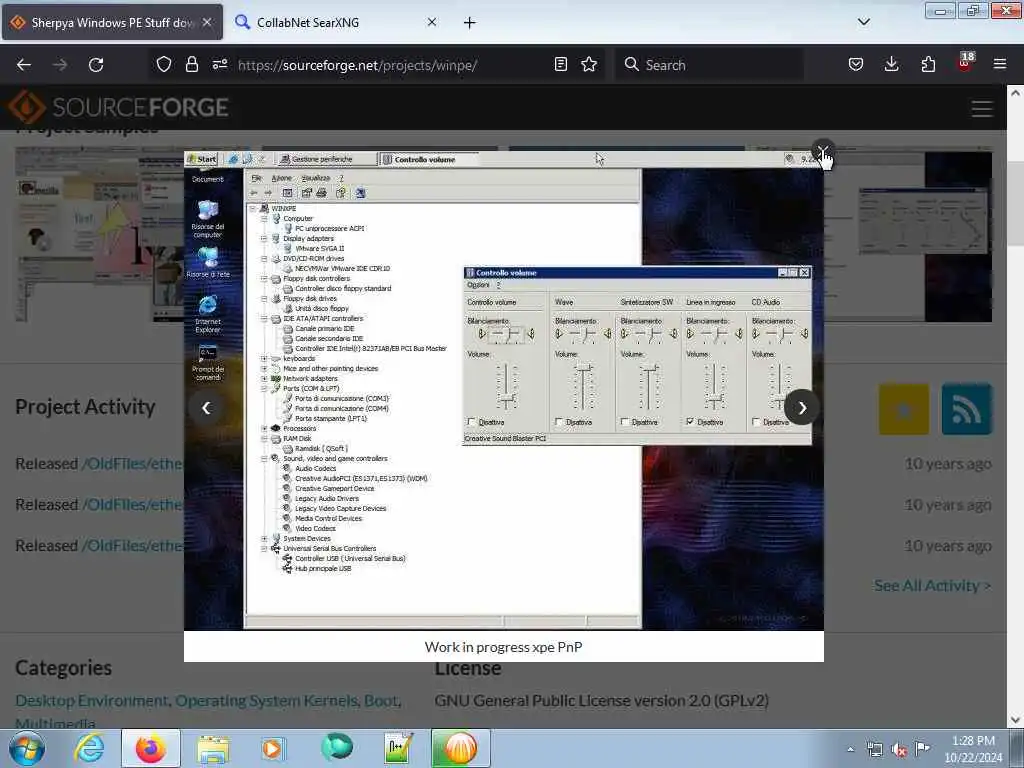Open the Action Center flag icon
Viewport: 1024px width, 768px height.
click(x=922, y=749)
